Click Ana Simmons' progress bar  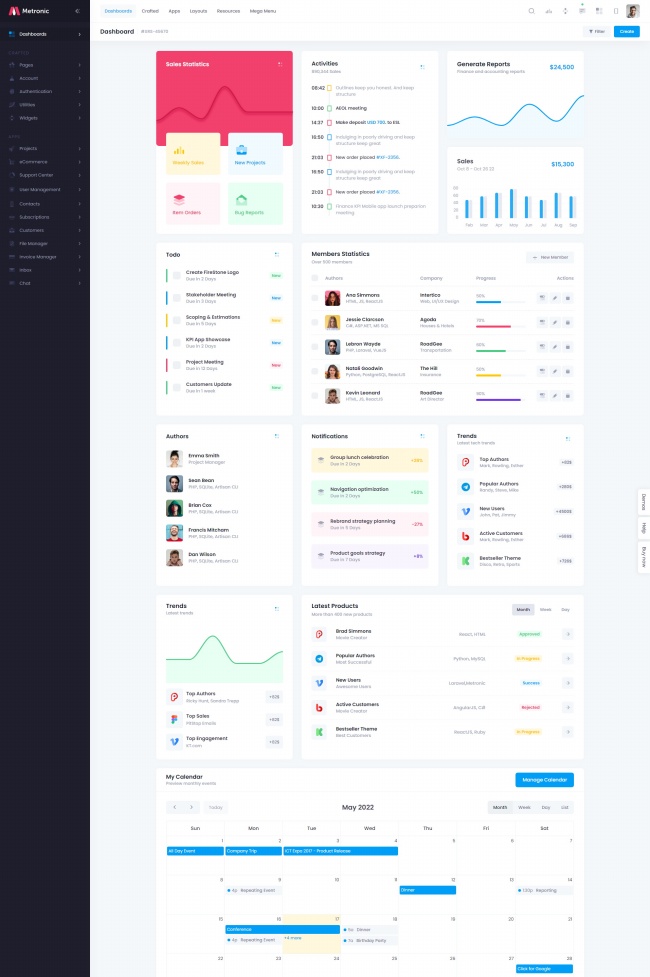coord(502,302)
